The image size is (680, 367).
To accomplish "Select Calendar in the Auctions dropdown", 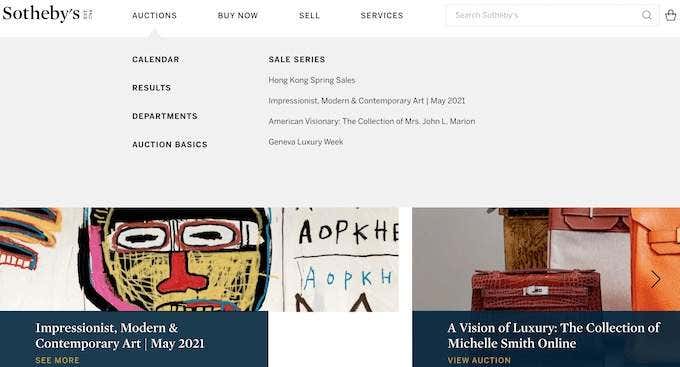I will pyautogui.click(x=156, y=59).
